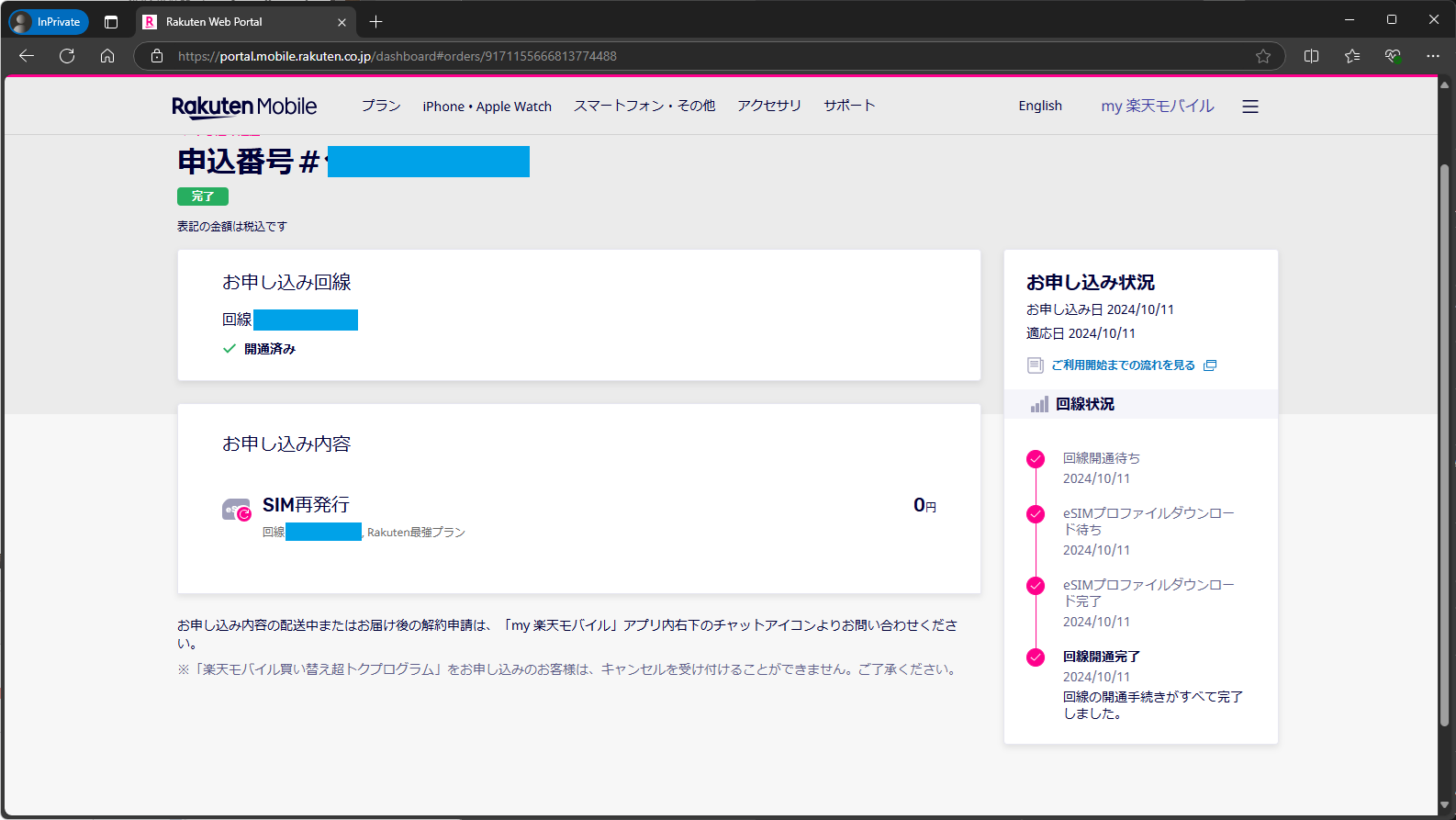Image resolution: width=1456 pixels, height=820 pixels.
Task: Open ご利用開始までの流れを見る link
Action: (1123, 365)
